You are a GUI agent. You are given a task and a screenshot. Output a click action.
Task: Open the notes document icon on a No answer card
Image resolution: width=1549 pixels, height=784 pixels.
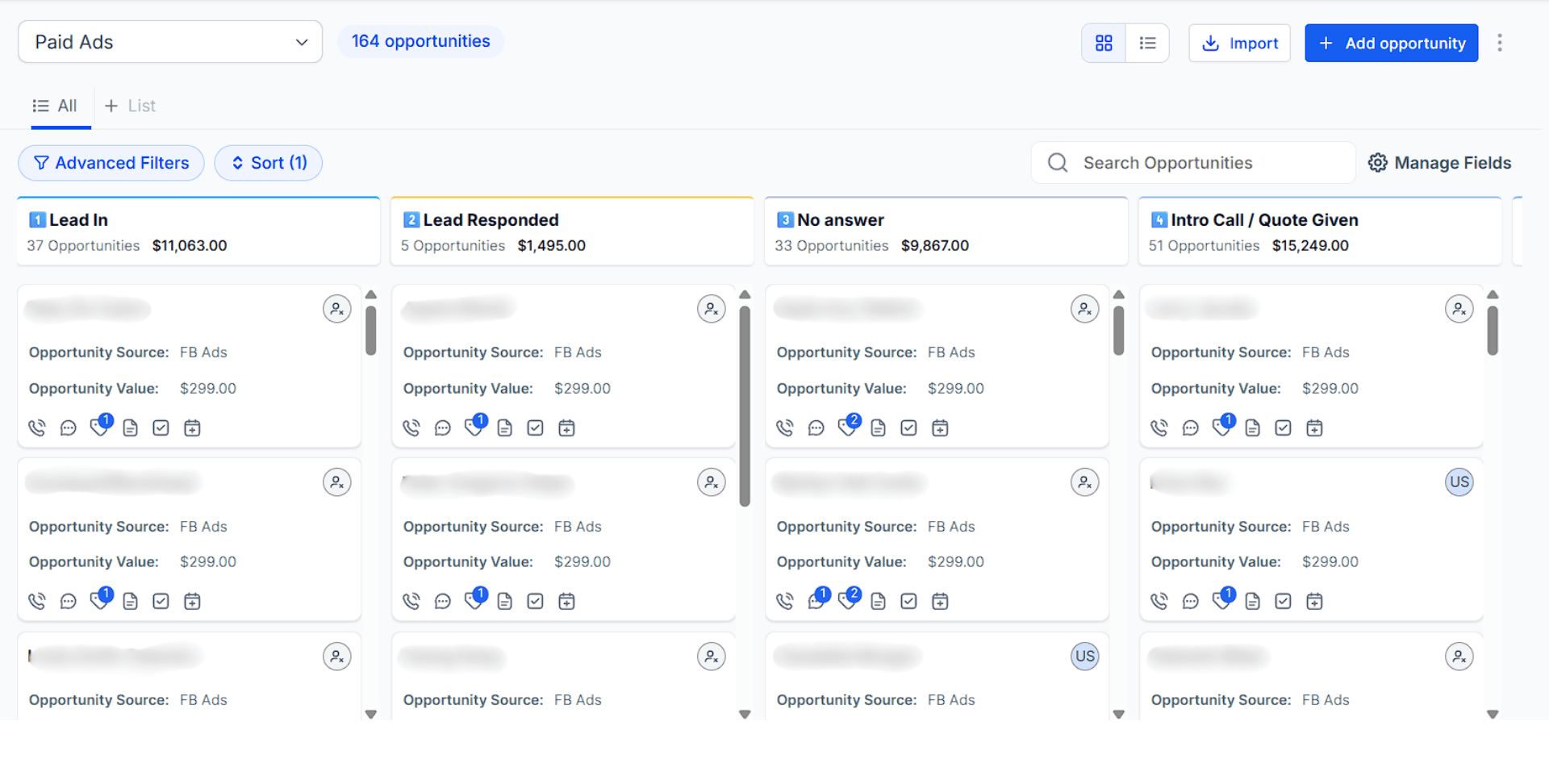pyautogui.click(x=878, y=427)
